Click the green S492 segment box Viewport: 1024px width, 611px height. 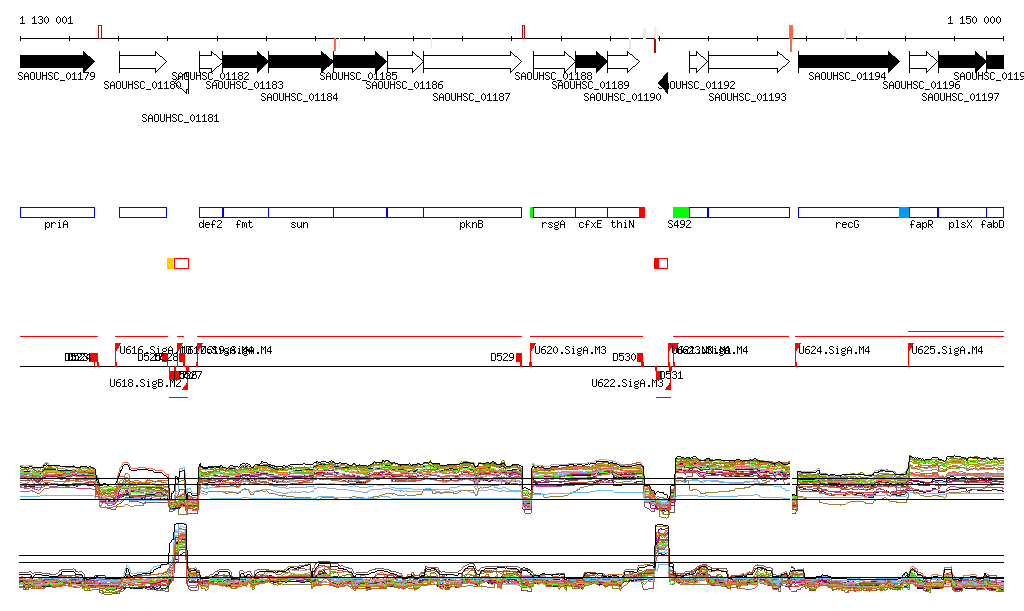click(x=681, y=212)
